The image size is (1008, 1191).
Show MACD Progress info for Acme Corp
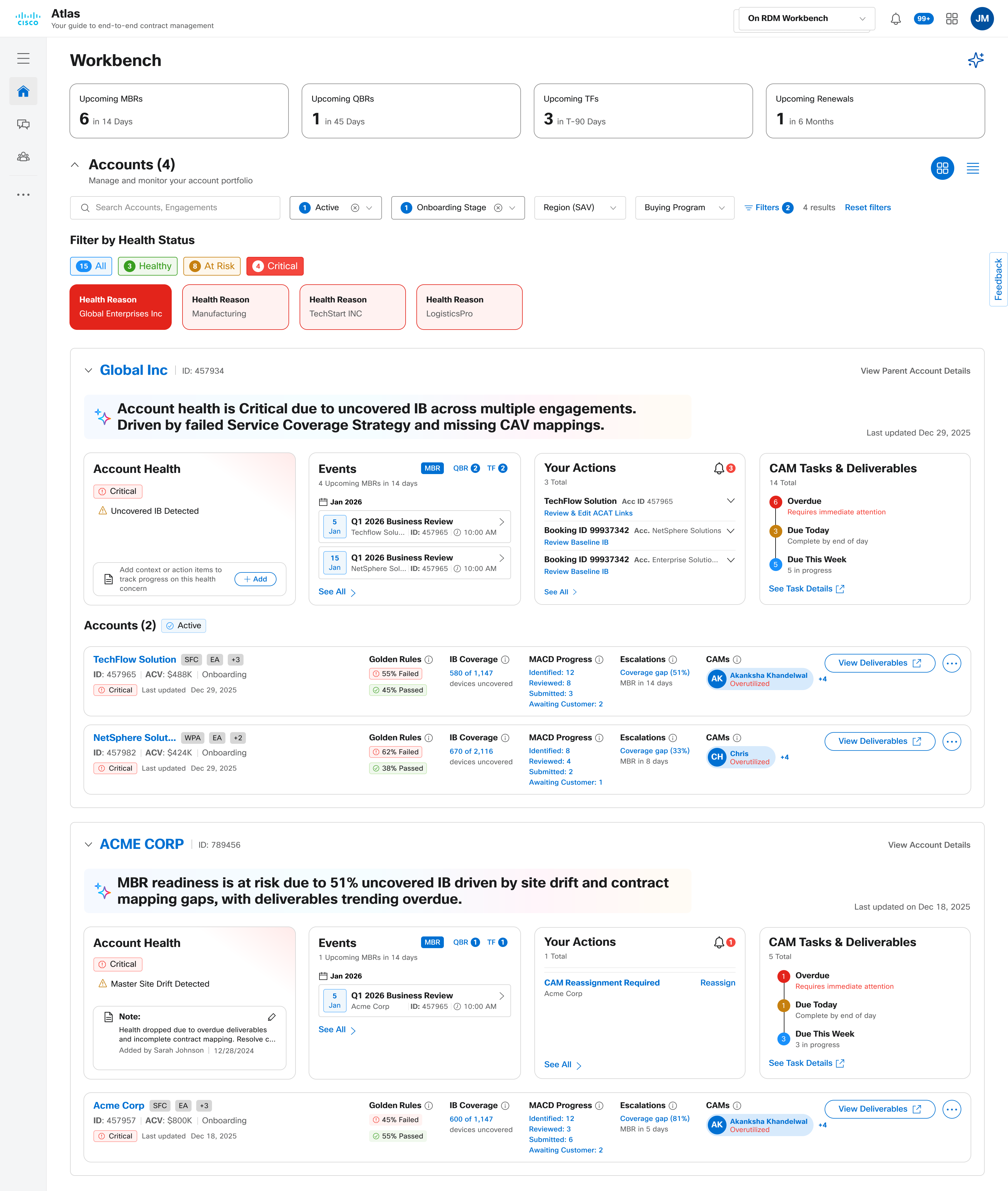point(599,1106)
